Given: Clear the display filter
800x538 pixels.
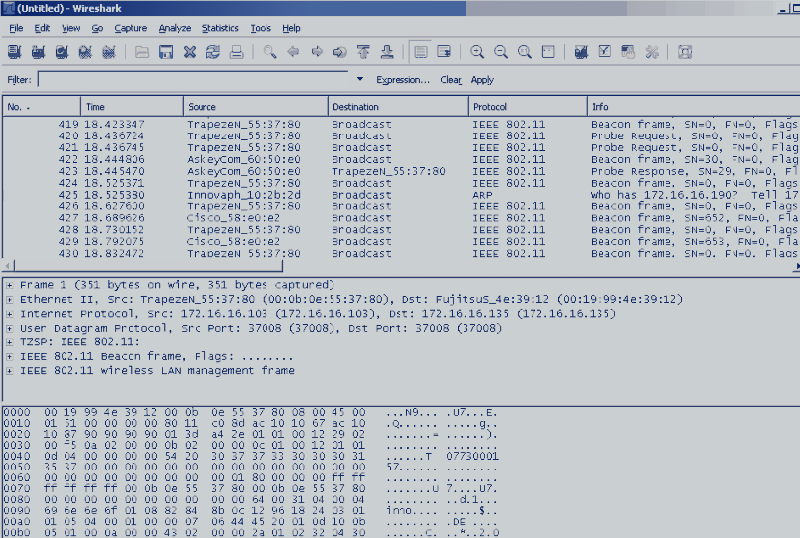Looking at the screenshot, I should tap(451, 80).
